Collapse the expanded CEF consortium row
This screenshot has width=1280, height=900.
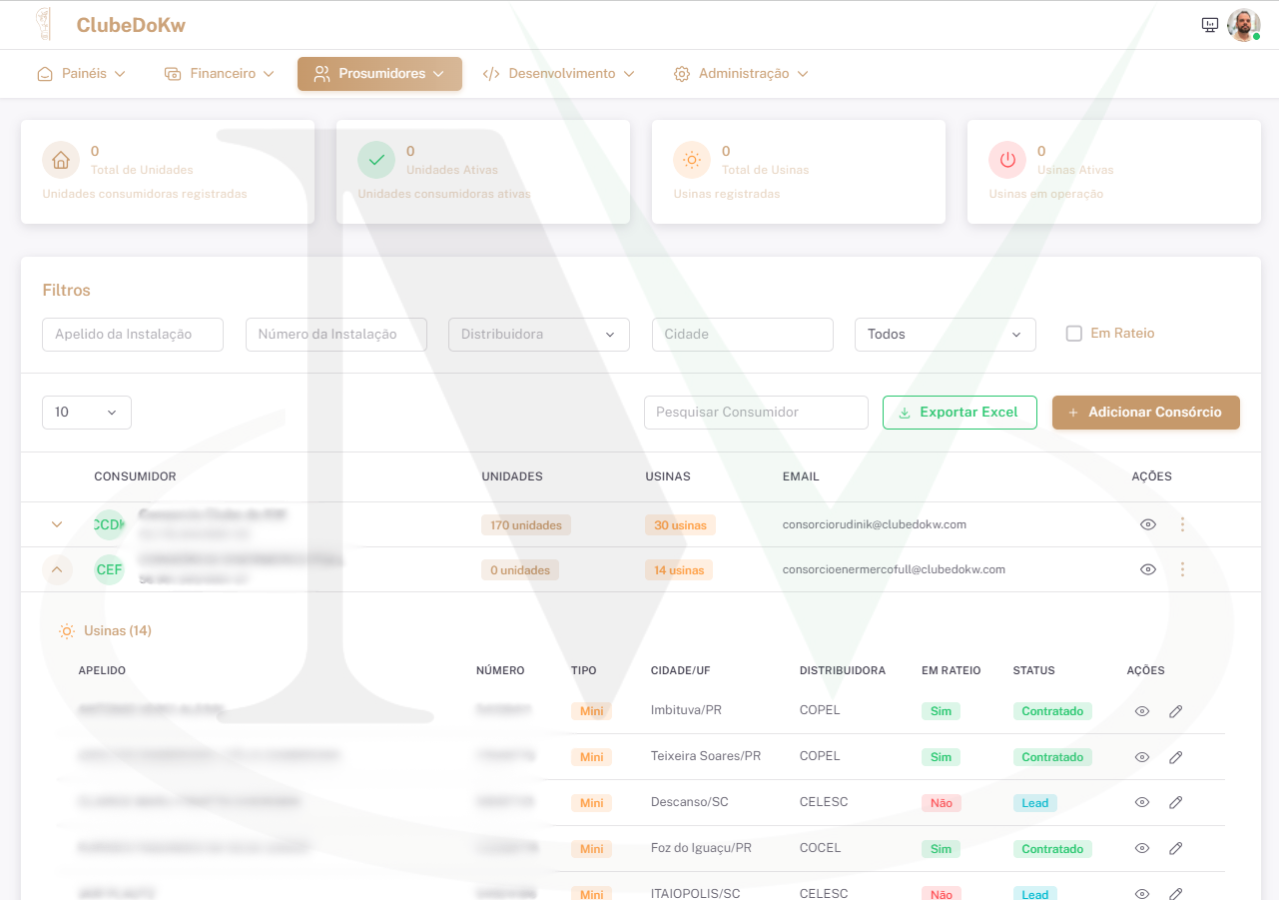coord(57,570)
